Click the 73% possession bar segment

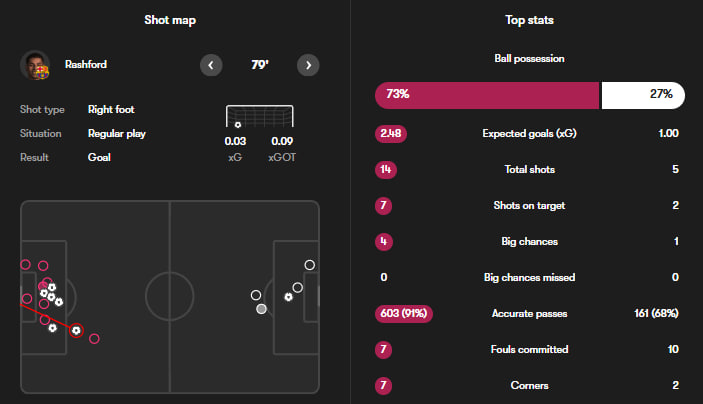487,95
